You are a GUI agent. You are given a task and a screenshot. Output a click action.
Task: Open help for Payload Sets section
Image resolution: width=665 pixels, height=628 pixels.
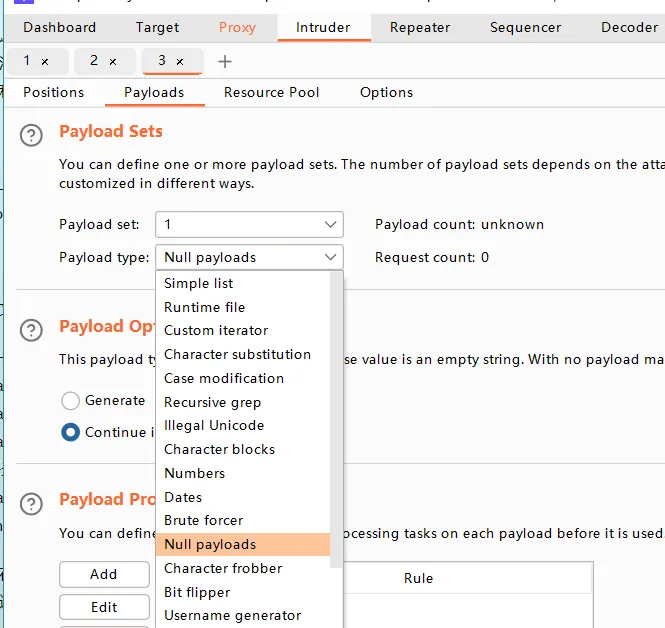(x=32, y=135)
